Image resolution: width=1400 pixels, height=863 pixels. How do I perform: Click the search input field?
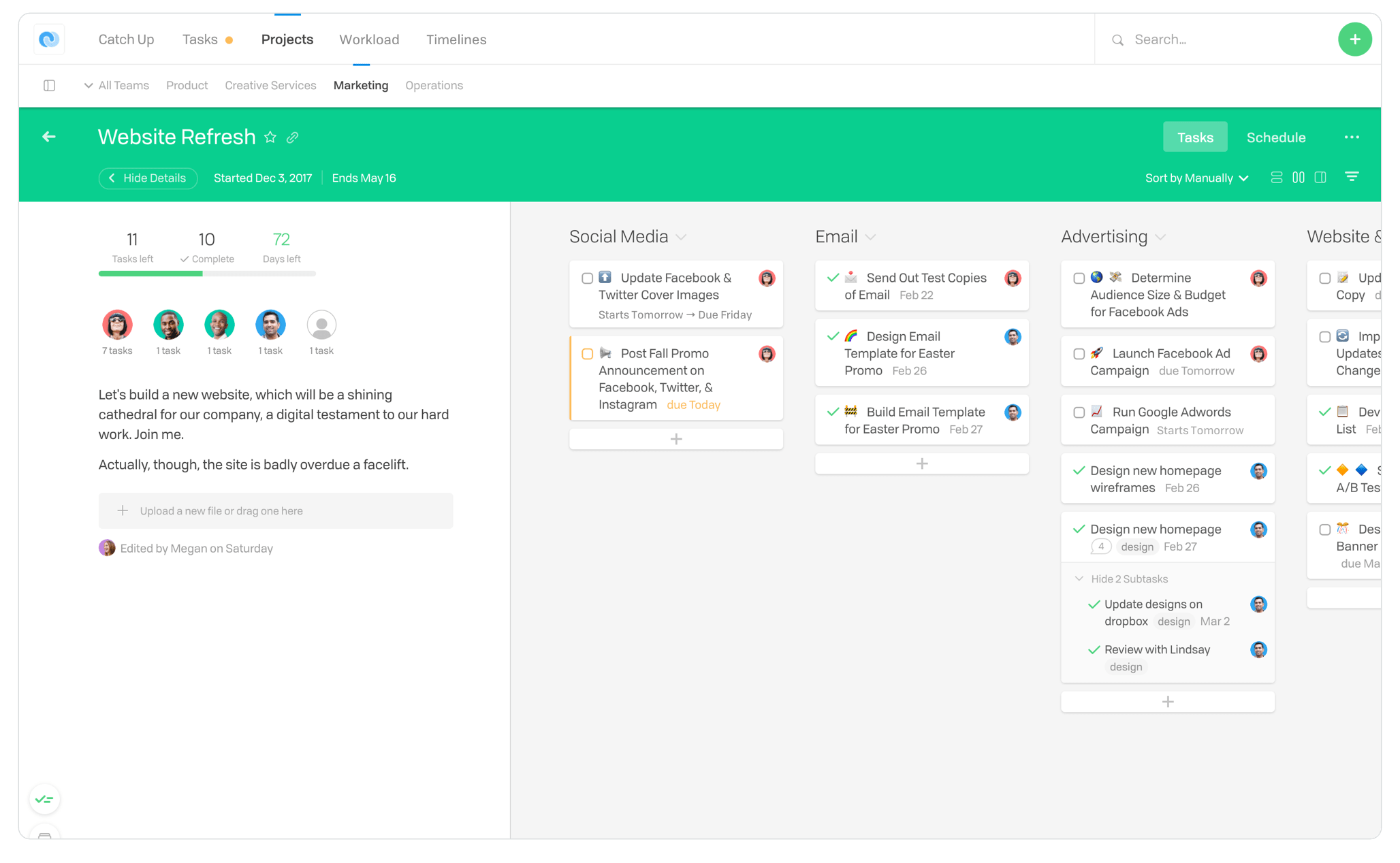click(1205, 39)
